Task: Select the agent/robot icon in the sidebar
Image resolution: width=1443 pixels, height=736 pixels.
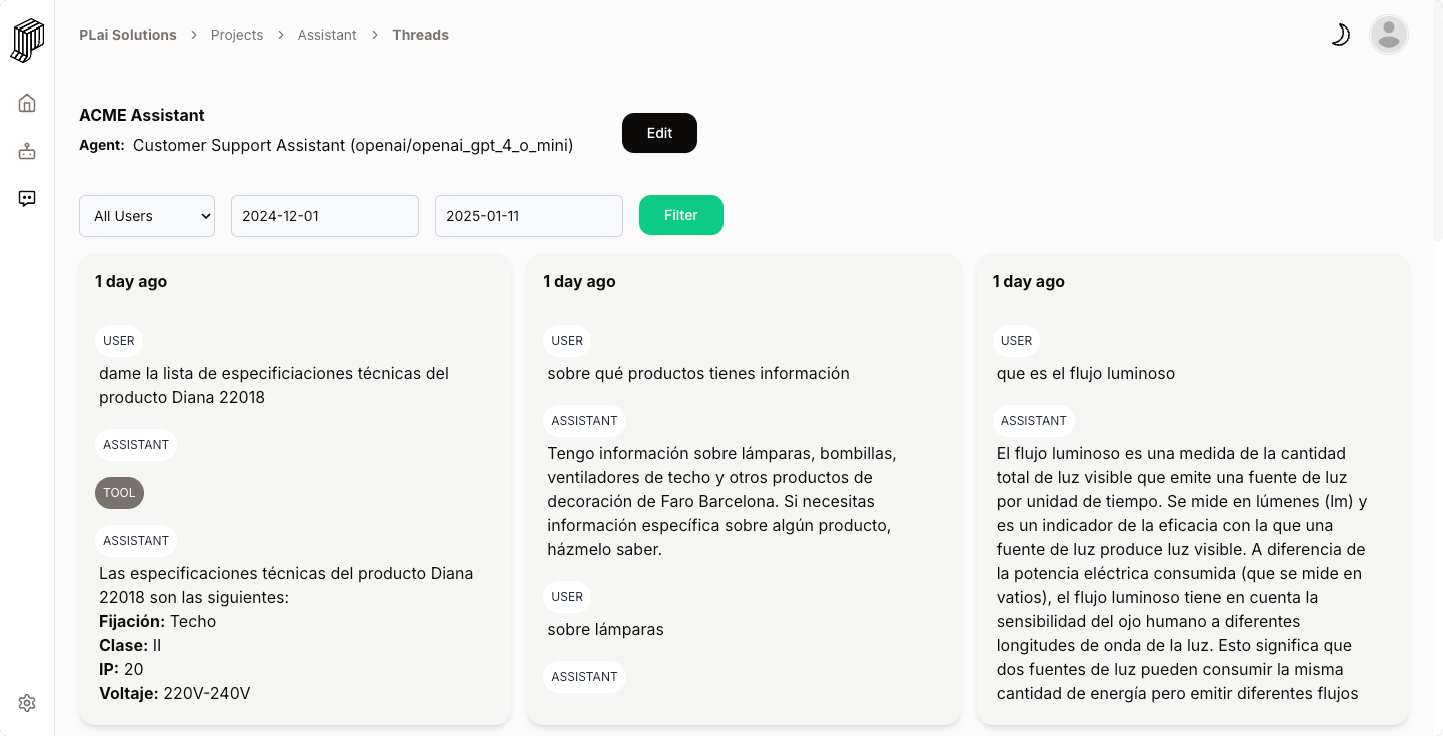Action: coord(27,150)
